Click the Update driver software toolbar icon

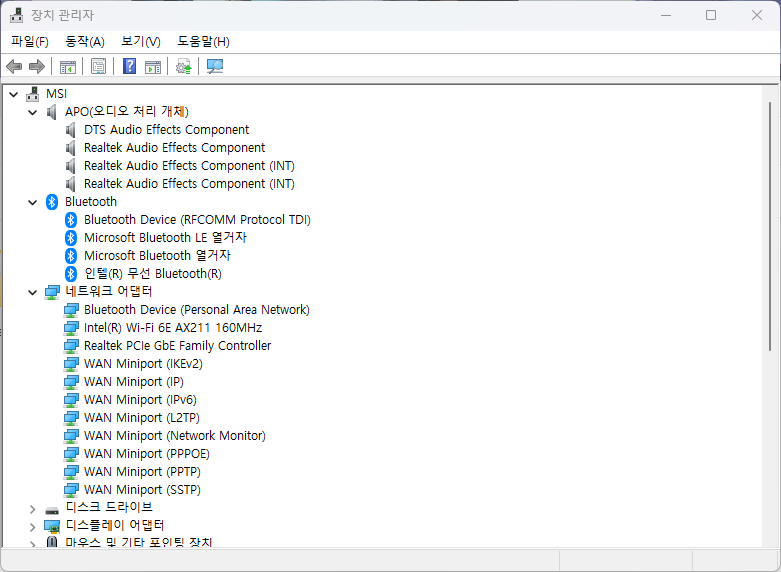click(183, 66)
